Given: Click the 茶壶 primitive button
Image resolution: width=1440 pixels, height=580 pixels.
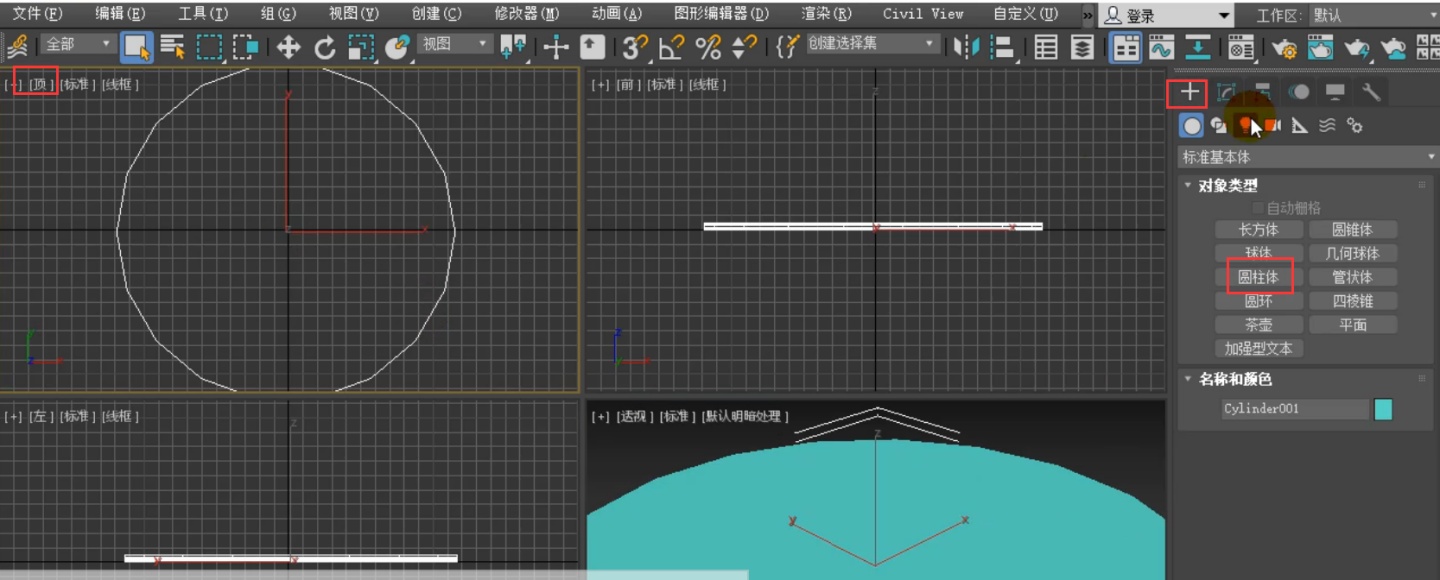Looking at the screenshot, I should tap(1259, 325).
